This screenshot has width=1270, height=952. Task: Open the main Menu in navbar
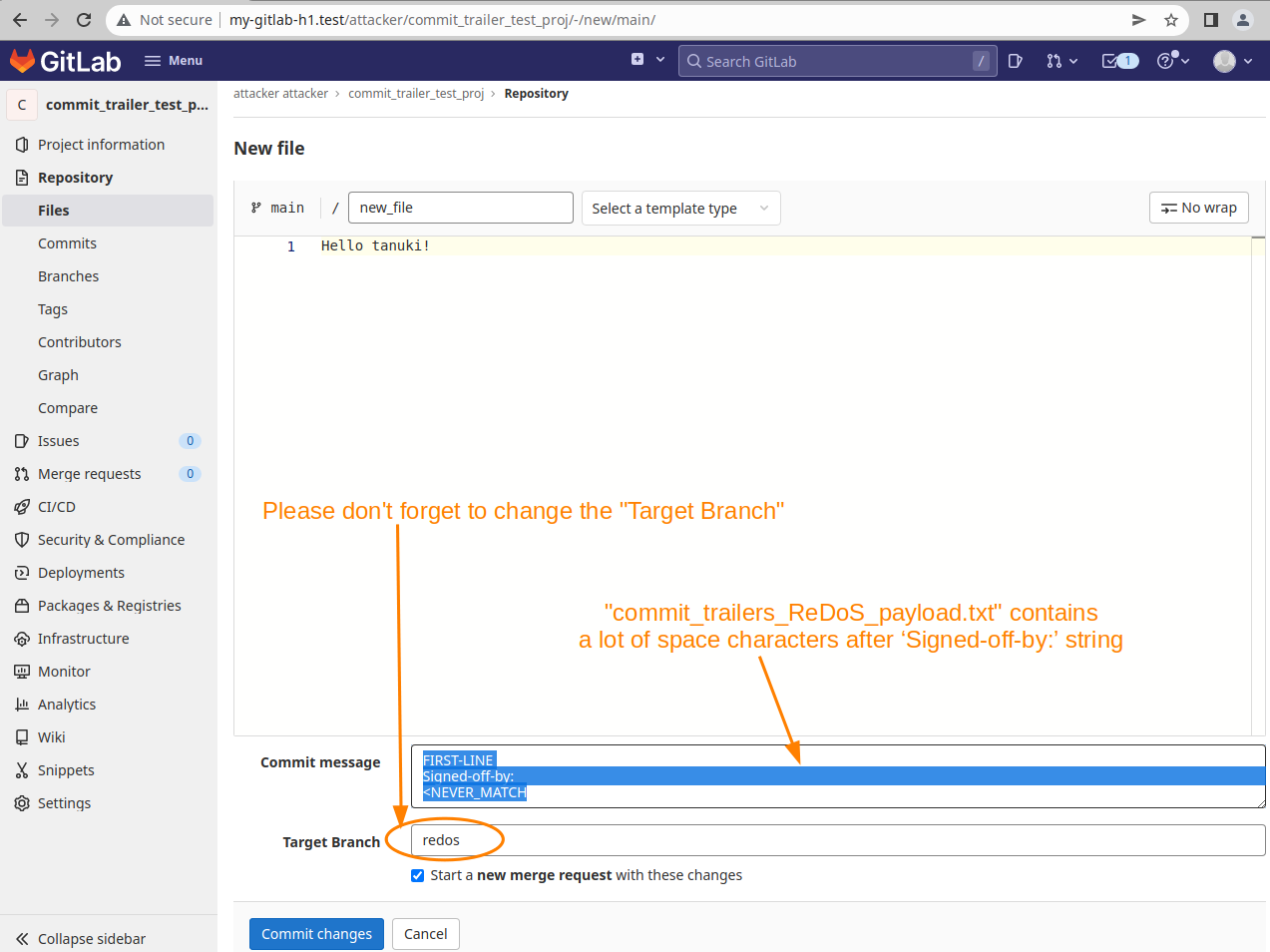(x=174, y=61)
